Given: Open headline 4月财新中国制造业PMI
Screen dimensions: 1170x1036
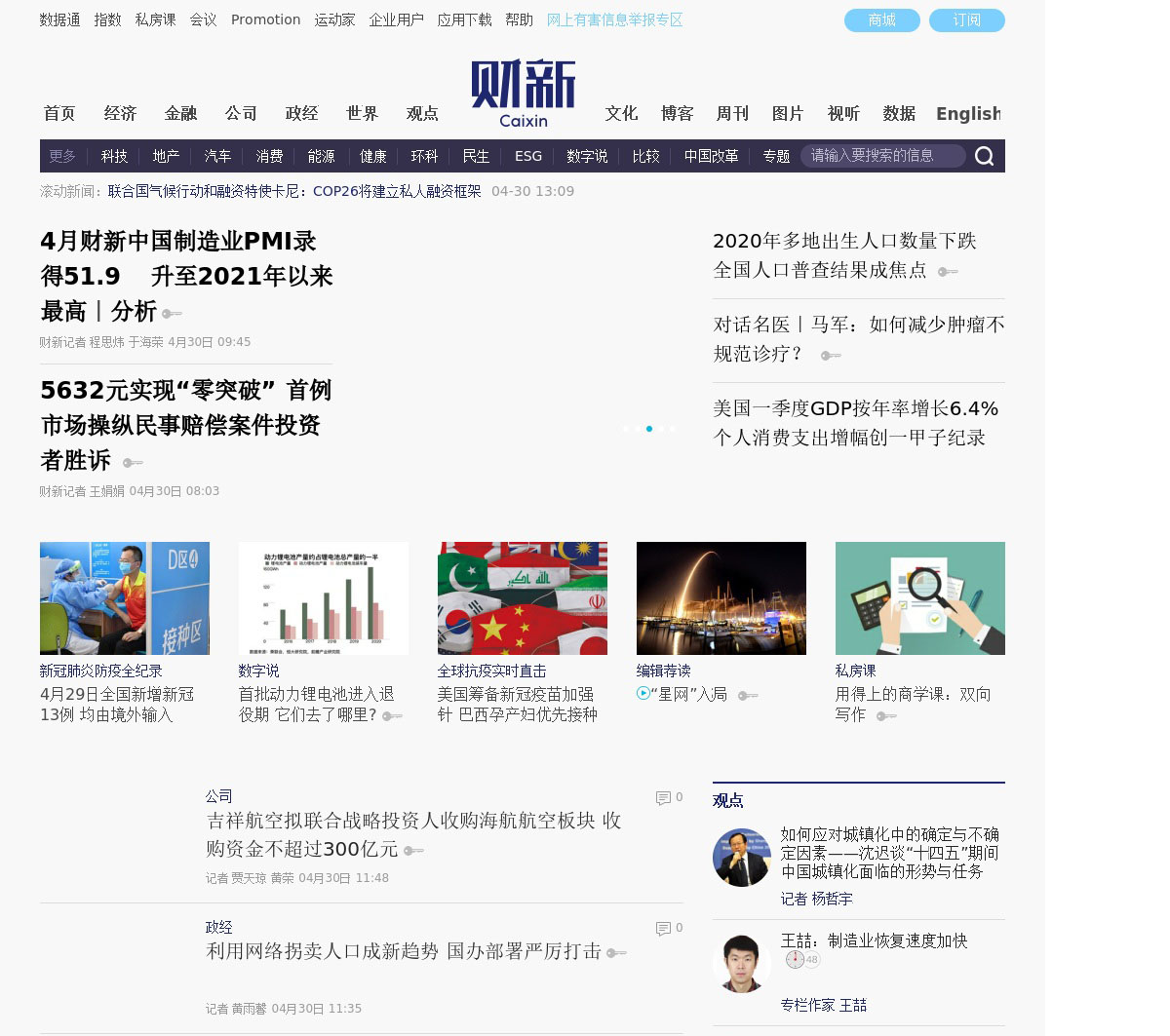Looking at the screenshot, I should tap(186, 276).
